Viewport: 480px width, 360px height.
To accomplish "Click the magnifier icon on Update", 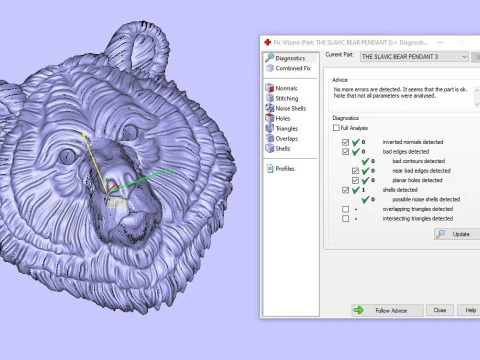I will (x=440, y=234).
